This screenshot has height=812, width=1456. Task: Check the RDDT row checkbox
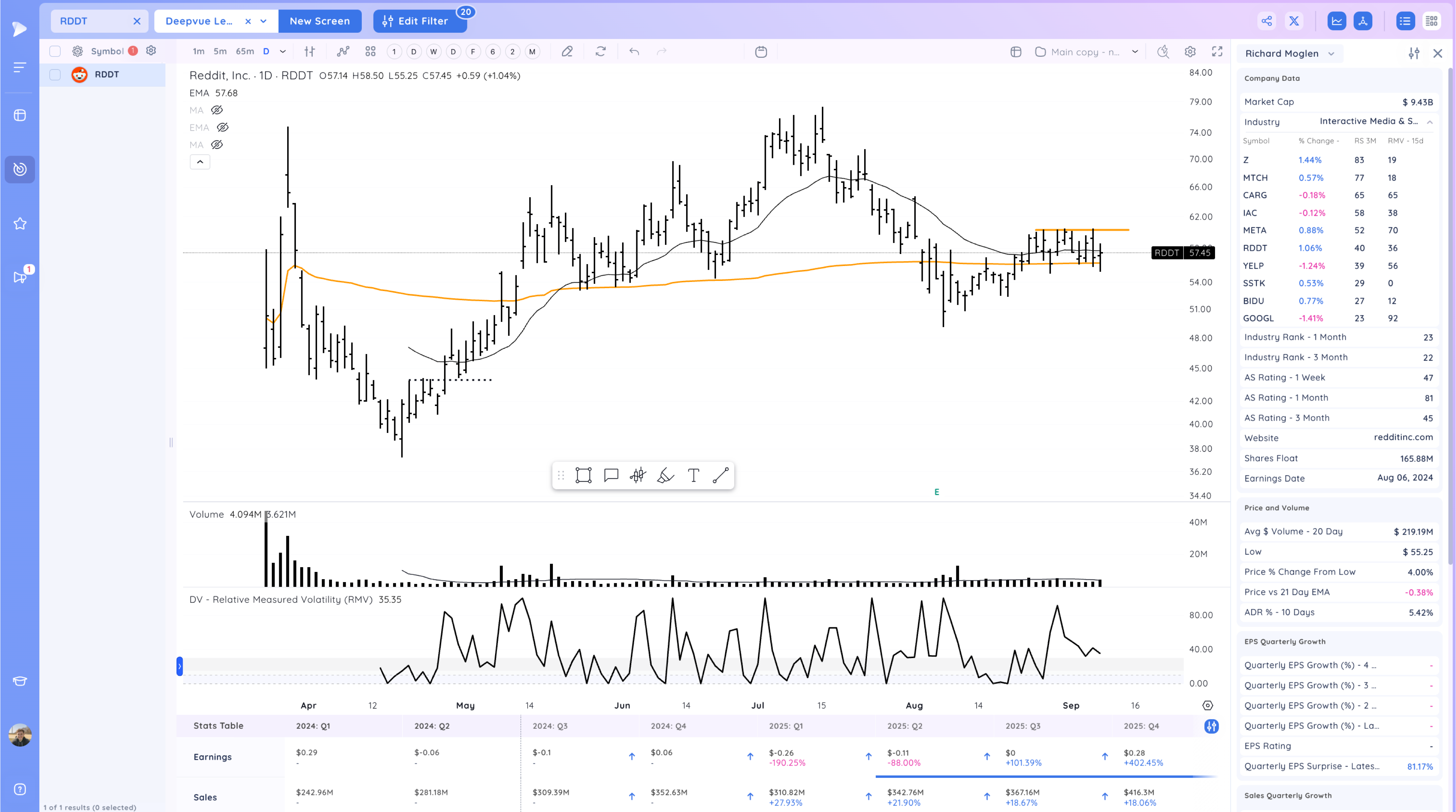[55, 75]
